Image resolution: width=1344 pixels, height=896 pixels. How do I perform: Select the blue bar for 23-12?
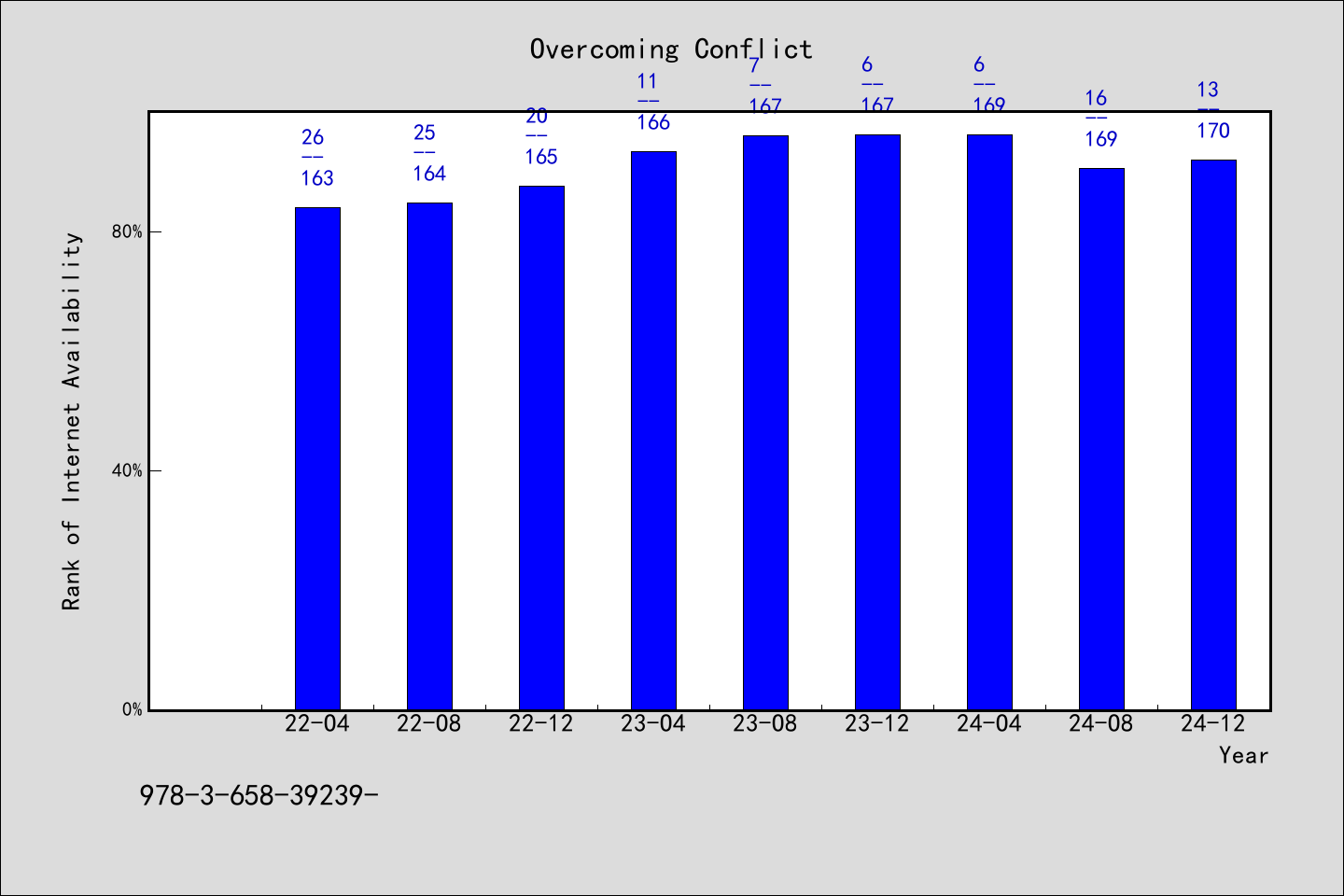(877, 422)
